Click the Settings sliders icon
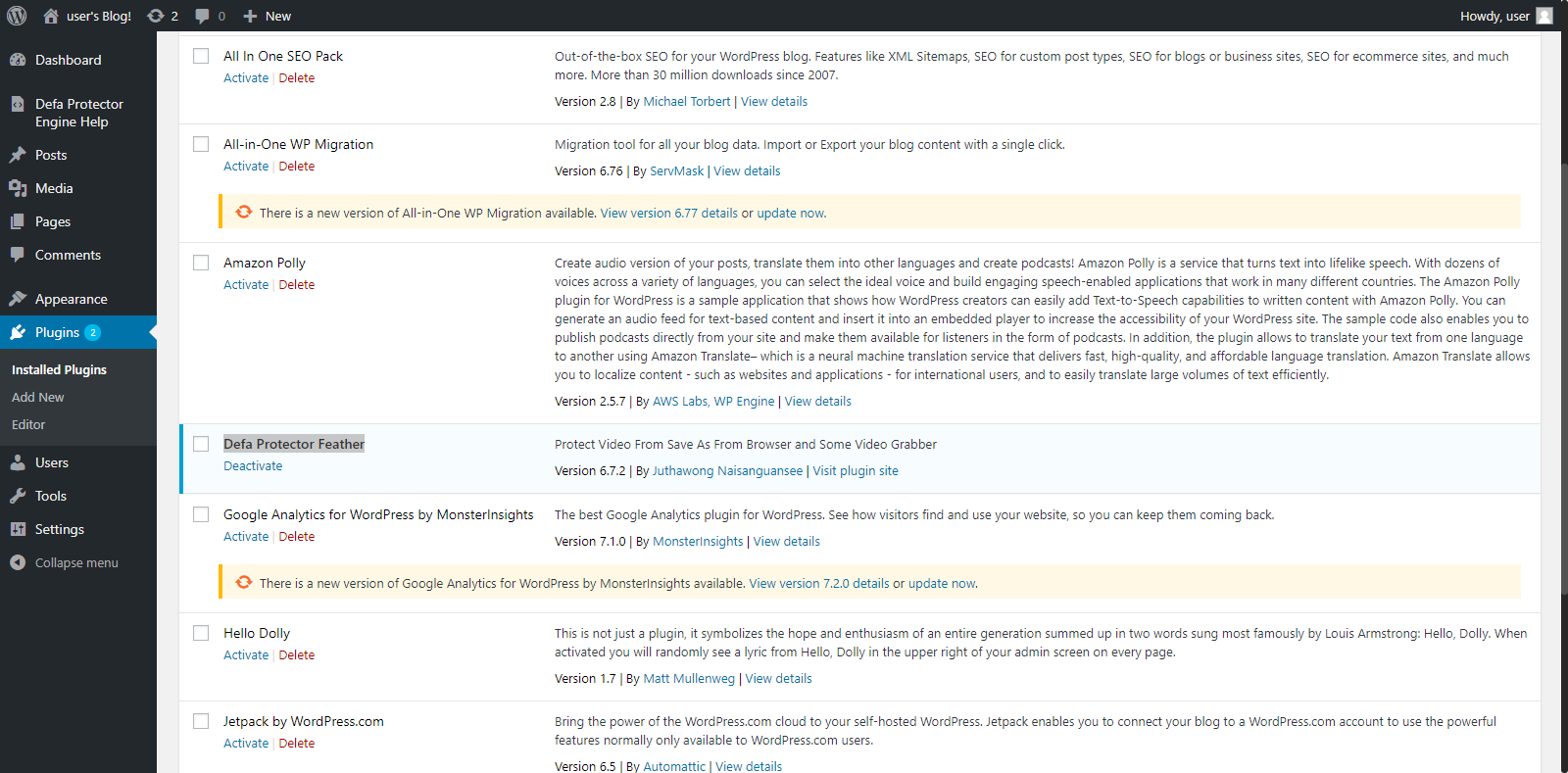The width and height of the screenshot is (1568, 773). click(18, 529)
